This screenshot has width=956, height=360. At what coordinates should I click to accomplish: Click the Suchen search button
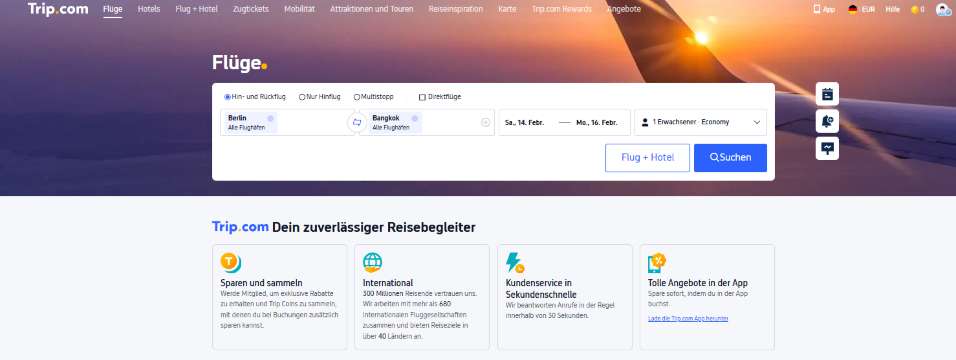click(730, 157)
